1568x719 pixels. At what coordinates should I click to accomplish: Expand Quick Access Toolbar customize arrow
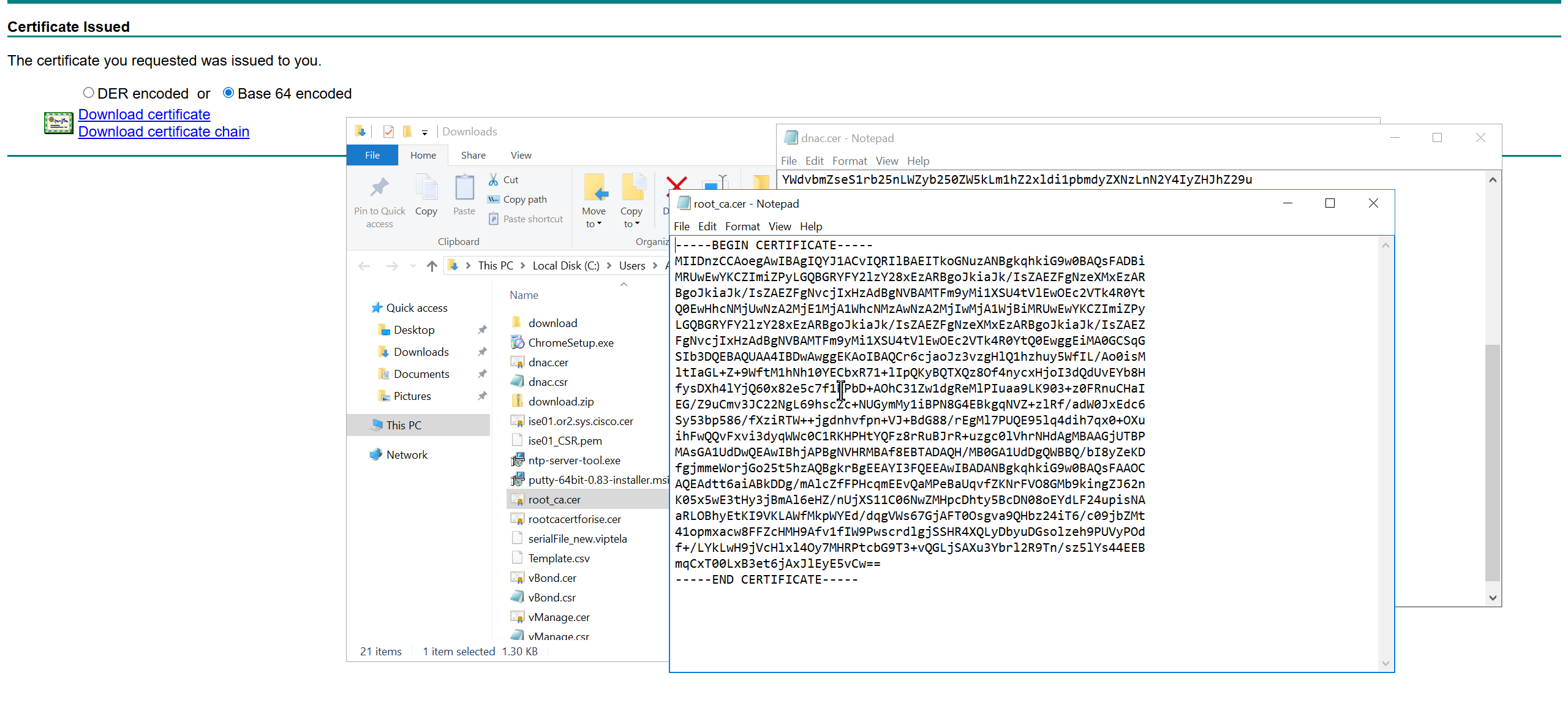pos(424,132)
